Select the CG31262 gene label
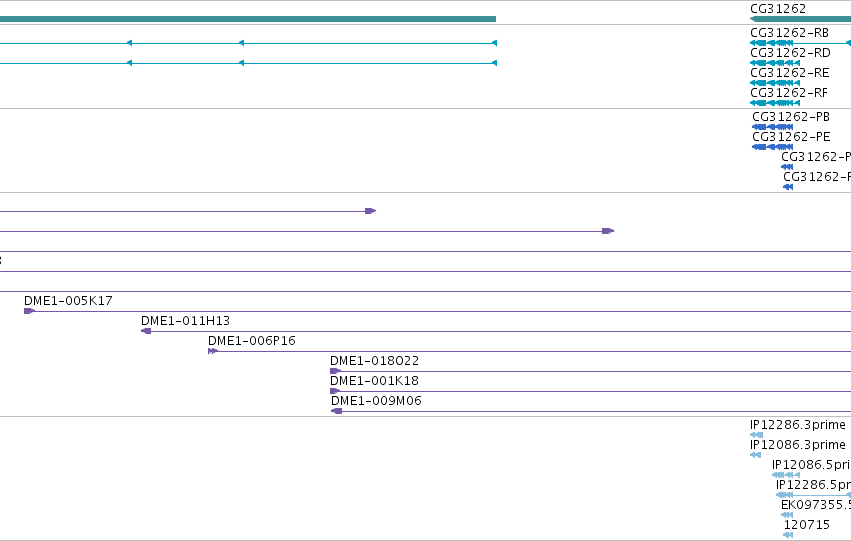The height and width of the screenshot is (541, 851). pos(778,9)
